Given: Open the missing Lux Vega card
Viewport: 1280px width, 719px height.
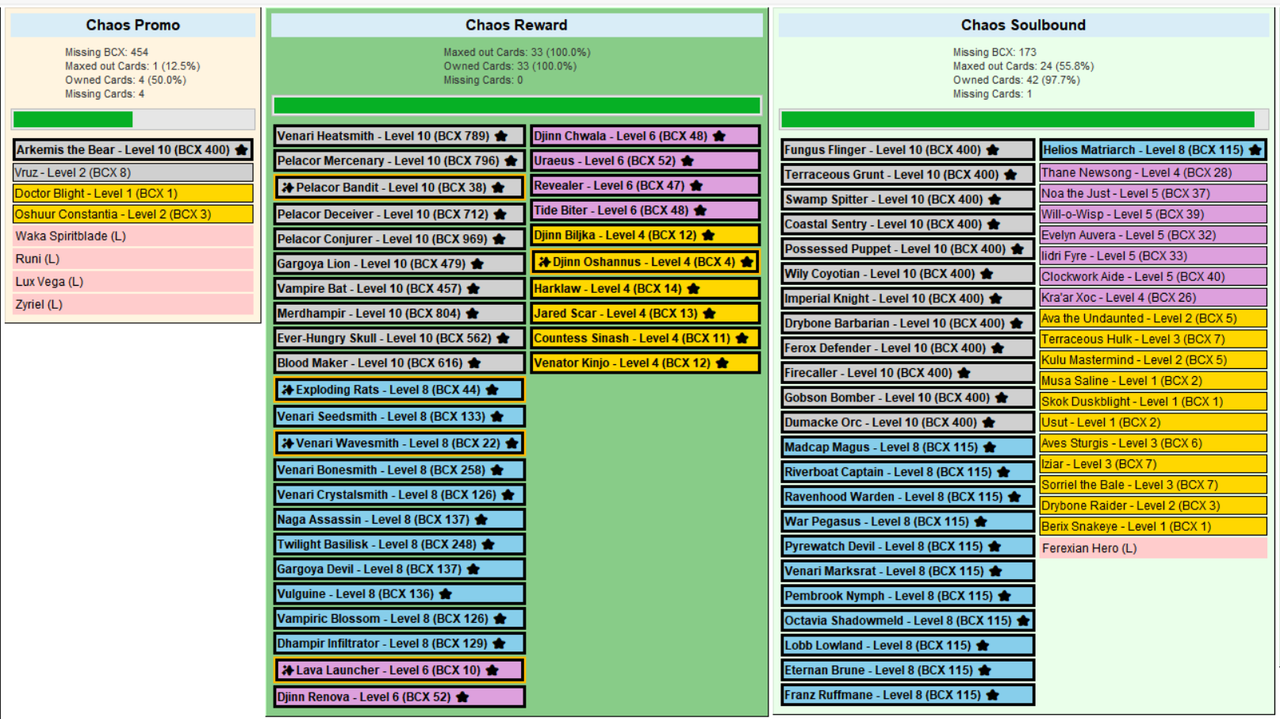Looking at the screenshot, I should (x=133, y=282).
